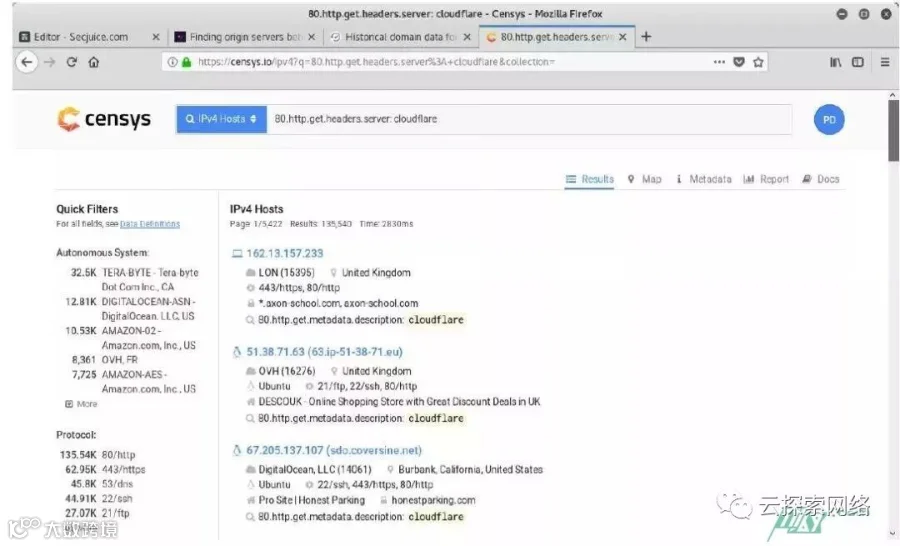Screen dimensions: 900x546
Task: Open the Metadata view tab
Action: (x=703, y=179)
